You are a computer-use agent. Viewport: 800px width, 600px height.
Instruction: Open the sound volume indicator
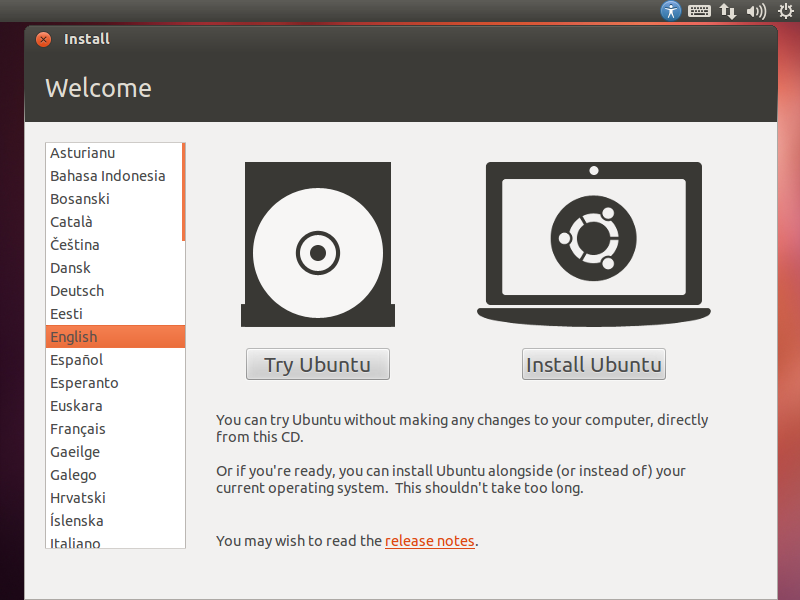pyautogui.click(x=756, y=11)
